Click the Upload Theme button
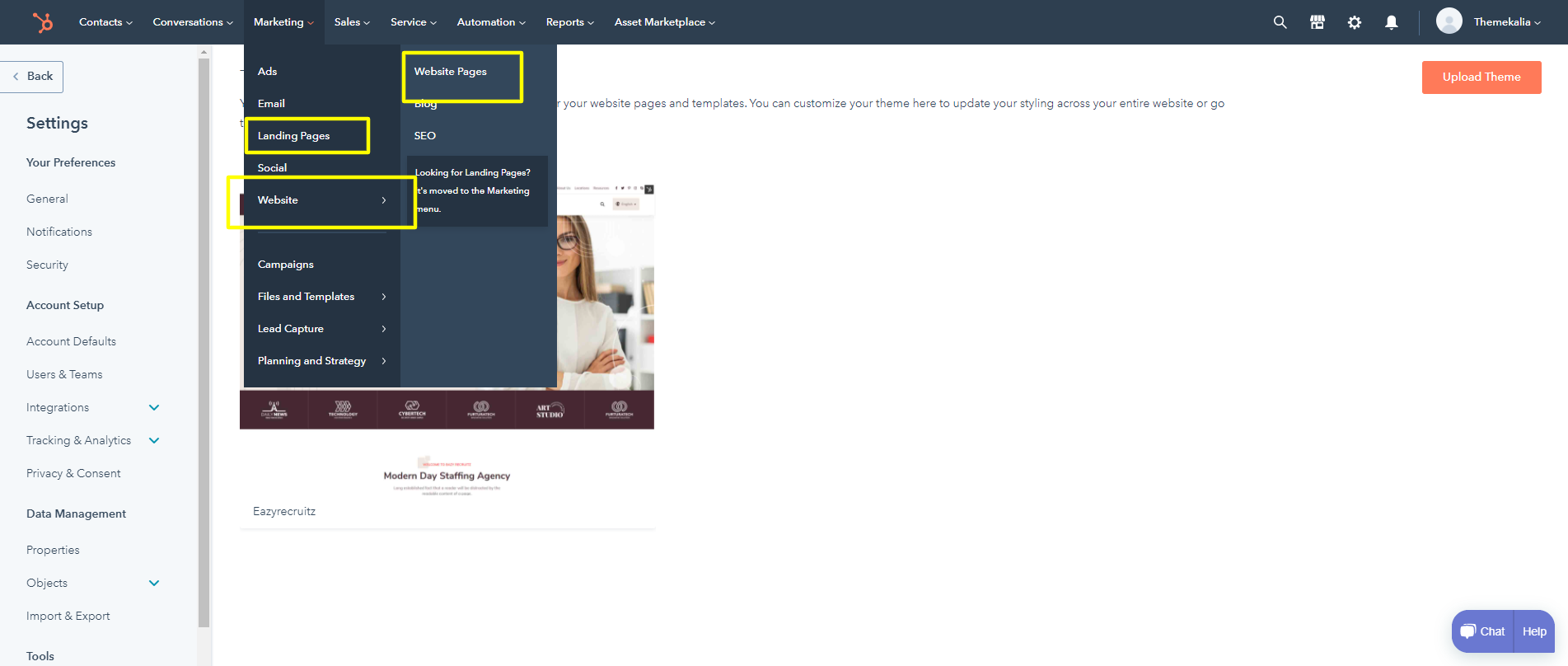Viewport: 1568px width, 666px height. pos(1481,77)
